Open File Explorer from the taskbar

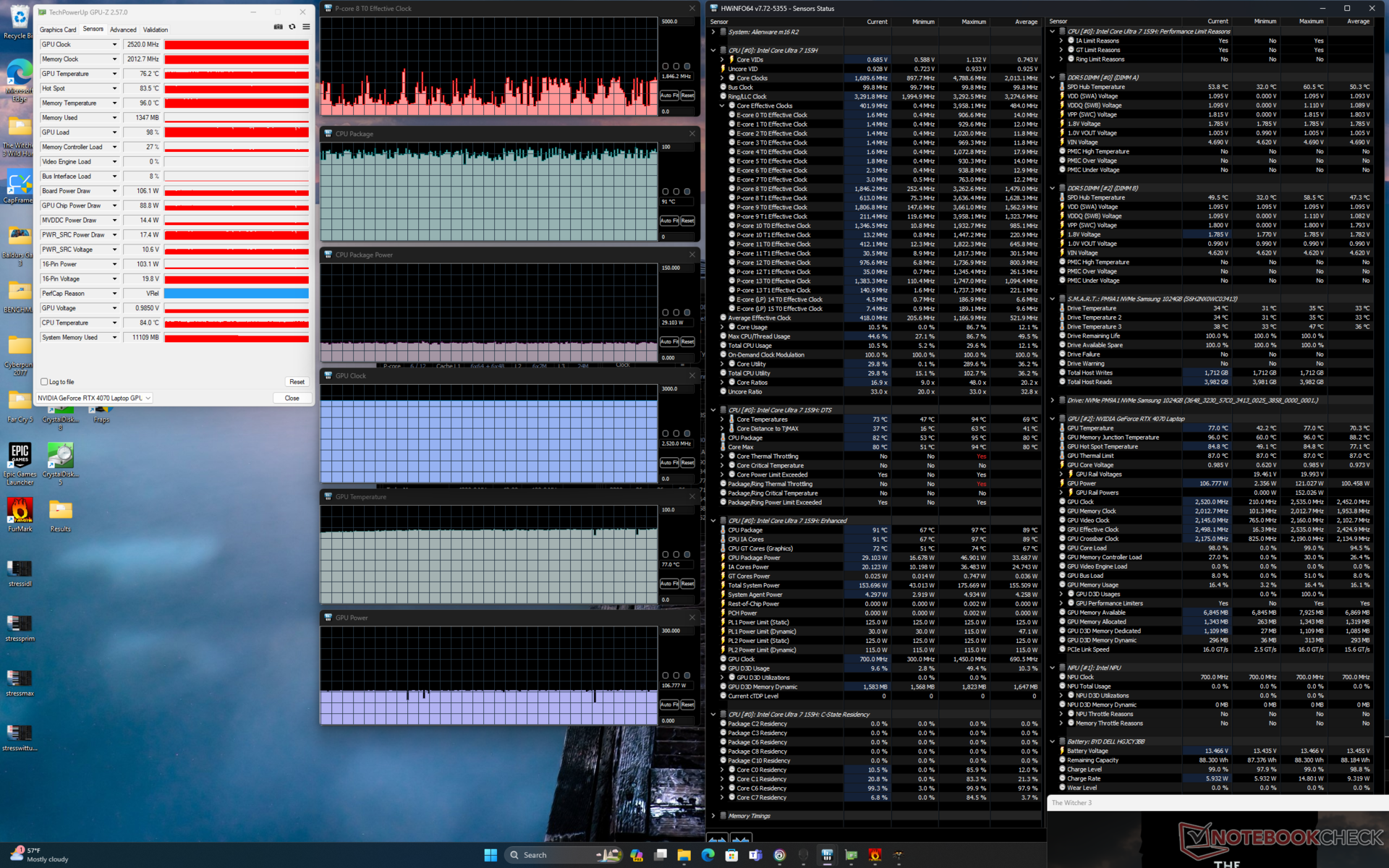[684, 855]
